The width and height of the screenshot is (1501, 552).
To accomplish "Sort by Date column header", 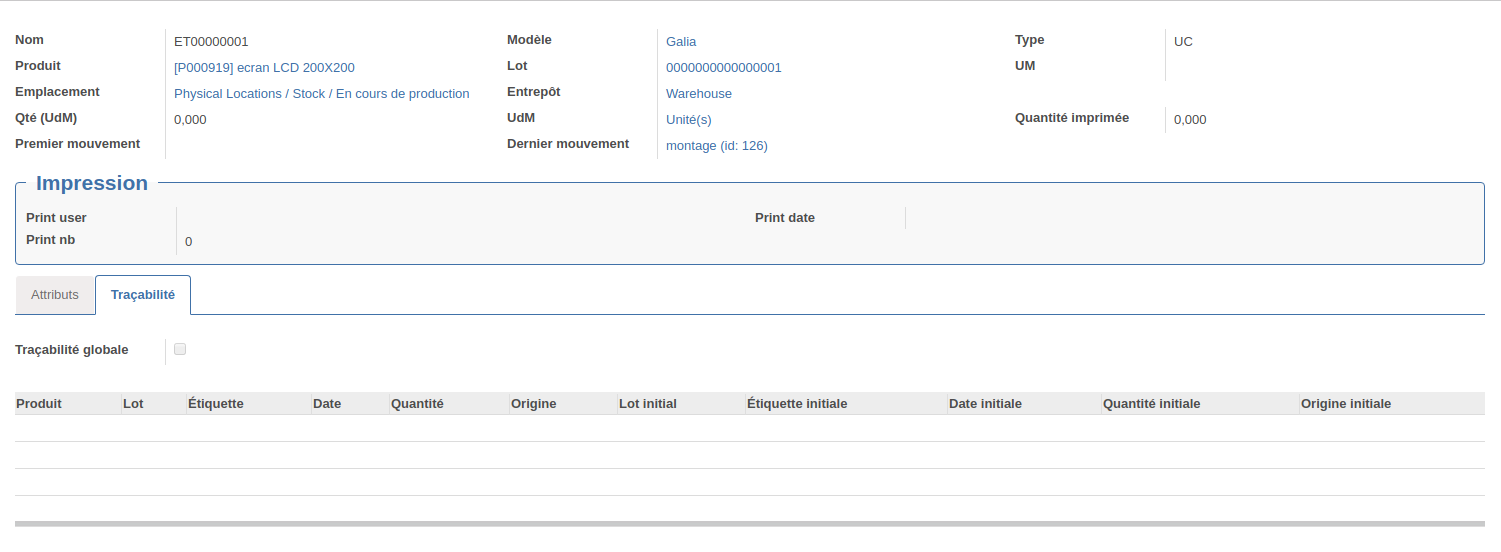I will pyautogui.click(x=350, y=404).
